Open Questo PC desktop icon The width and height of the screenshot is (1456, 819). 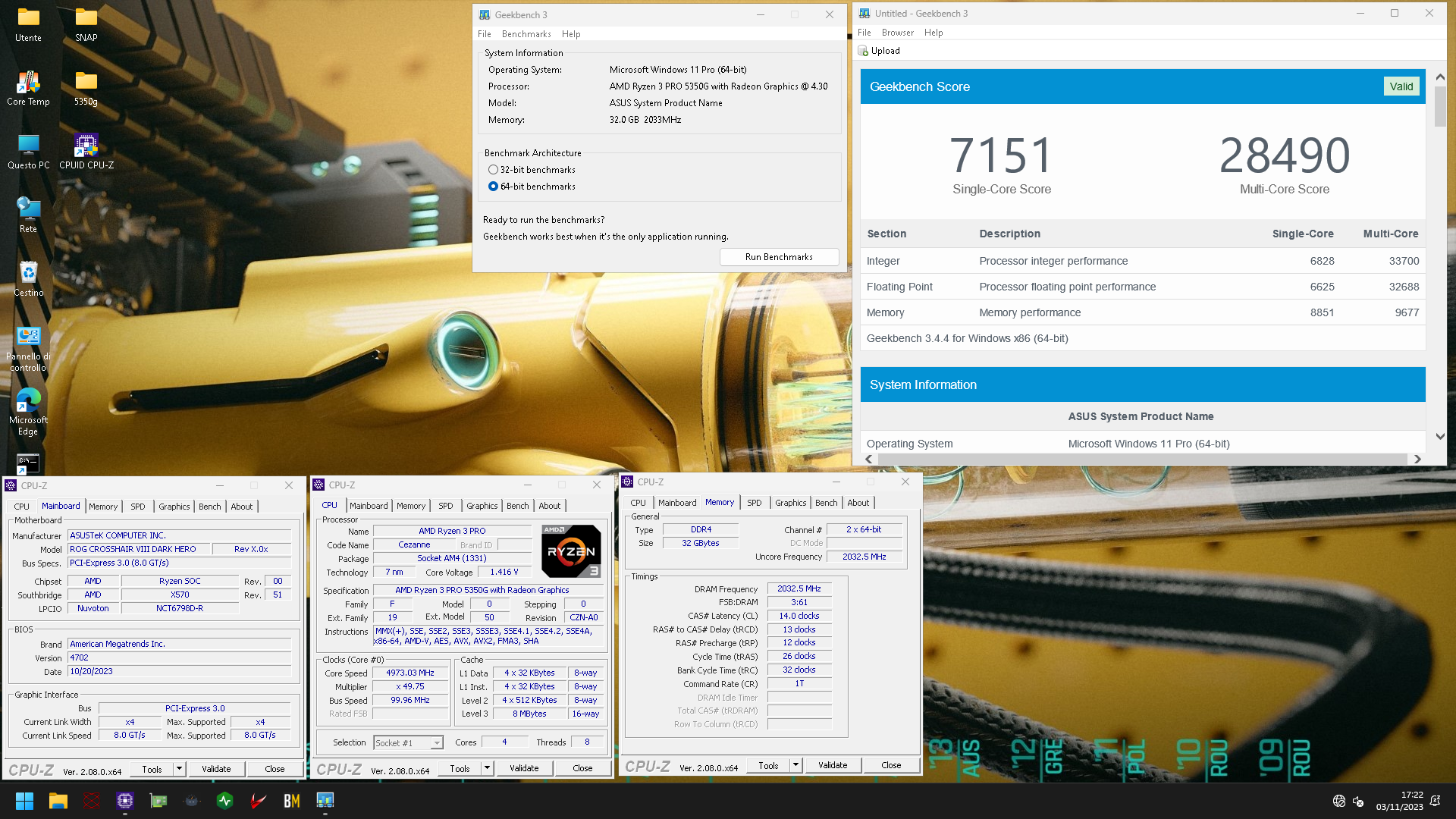click(x=28, y=152)
